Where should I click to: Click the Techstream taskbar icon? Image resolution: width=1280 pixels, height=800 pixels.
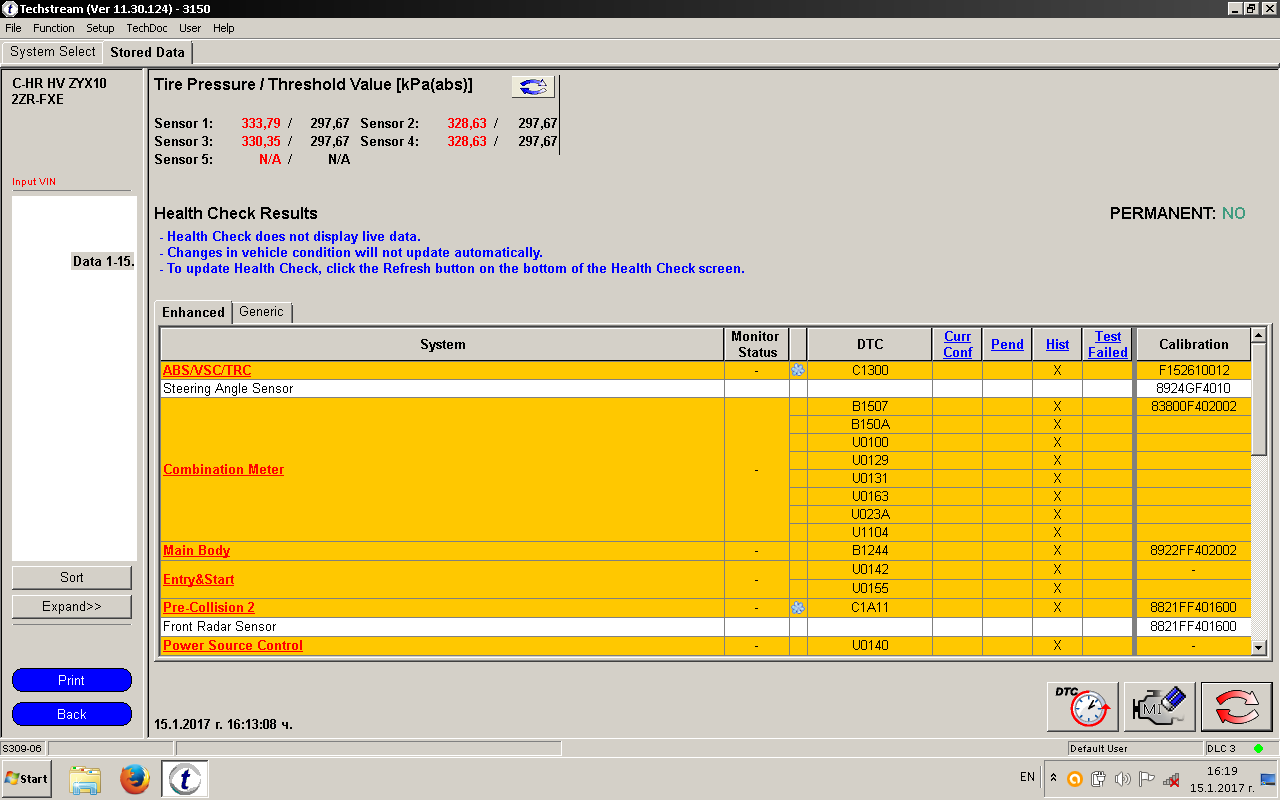(x=184, y=778)
